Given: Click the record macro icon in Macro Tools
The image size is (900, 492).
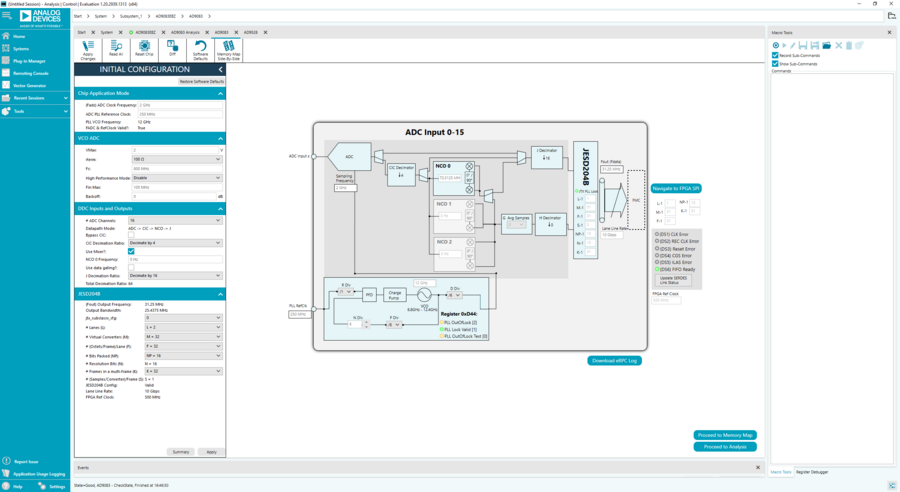Looking at the screenshot, I should click(775, 45).
